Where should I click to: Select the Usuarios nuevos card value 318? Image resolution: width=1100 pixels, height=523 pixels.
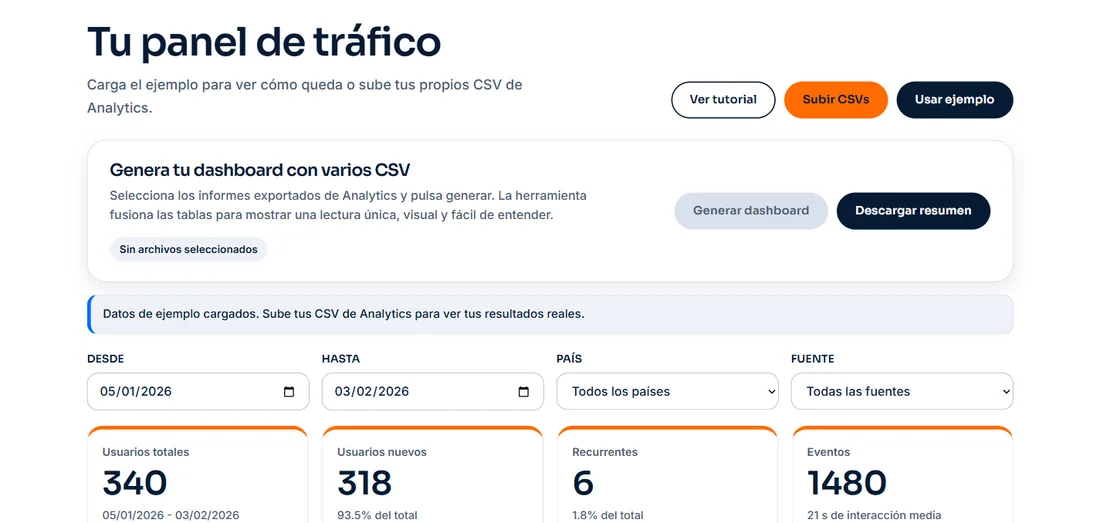tap(364, 482)
